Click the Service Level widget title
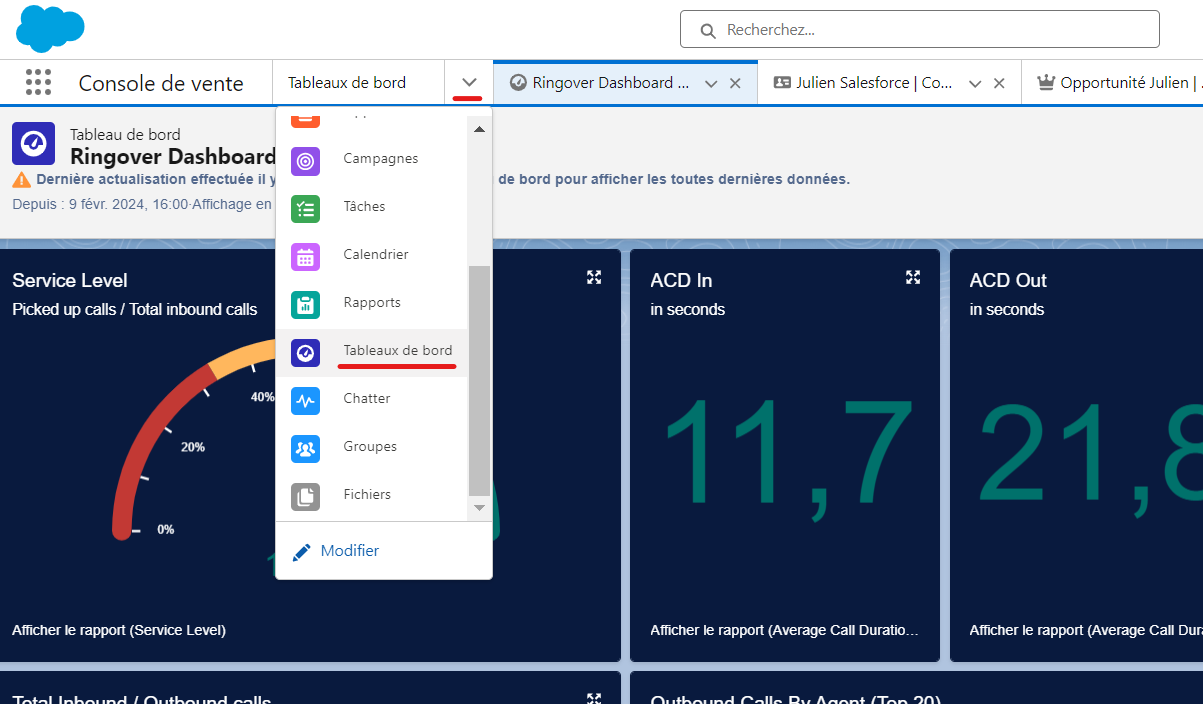Viewport: 1203px width, 704px height. pyautogui.click(x=70, y=281)
